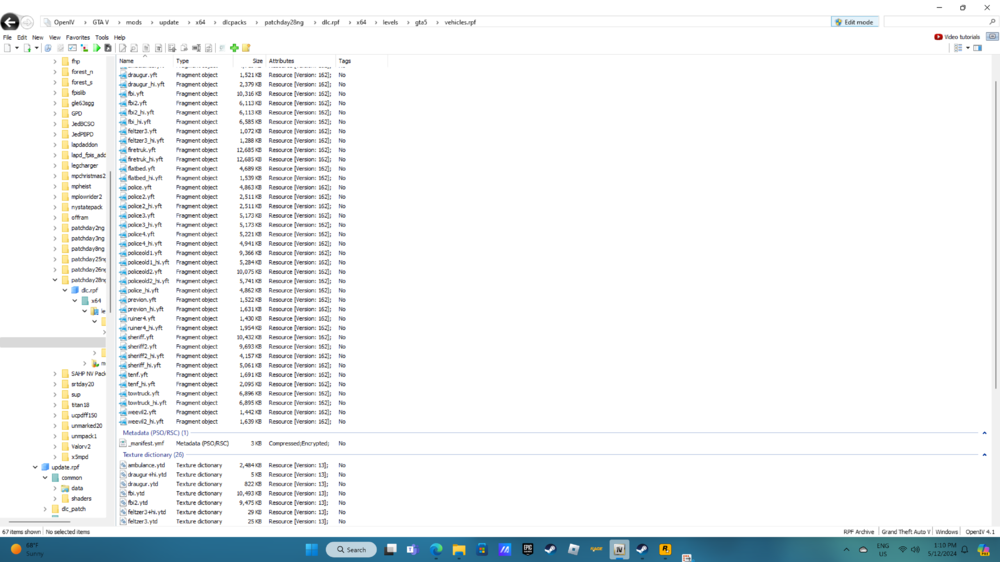This screenshot has height=562, width=1000.
Task: Open the Tools menu
Action: point(101,38)
